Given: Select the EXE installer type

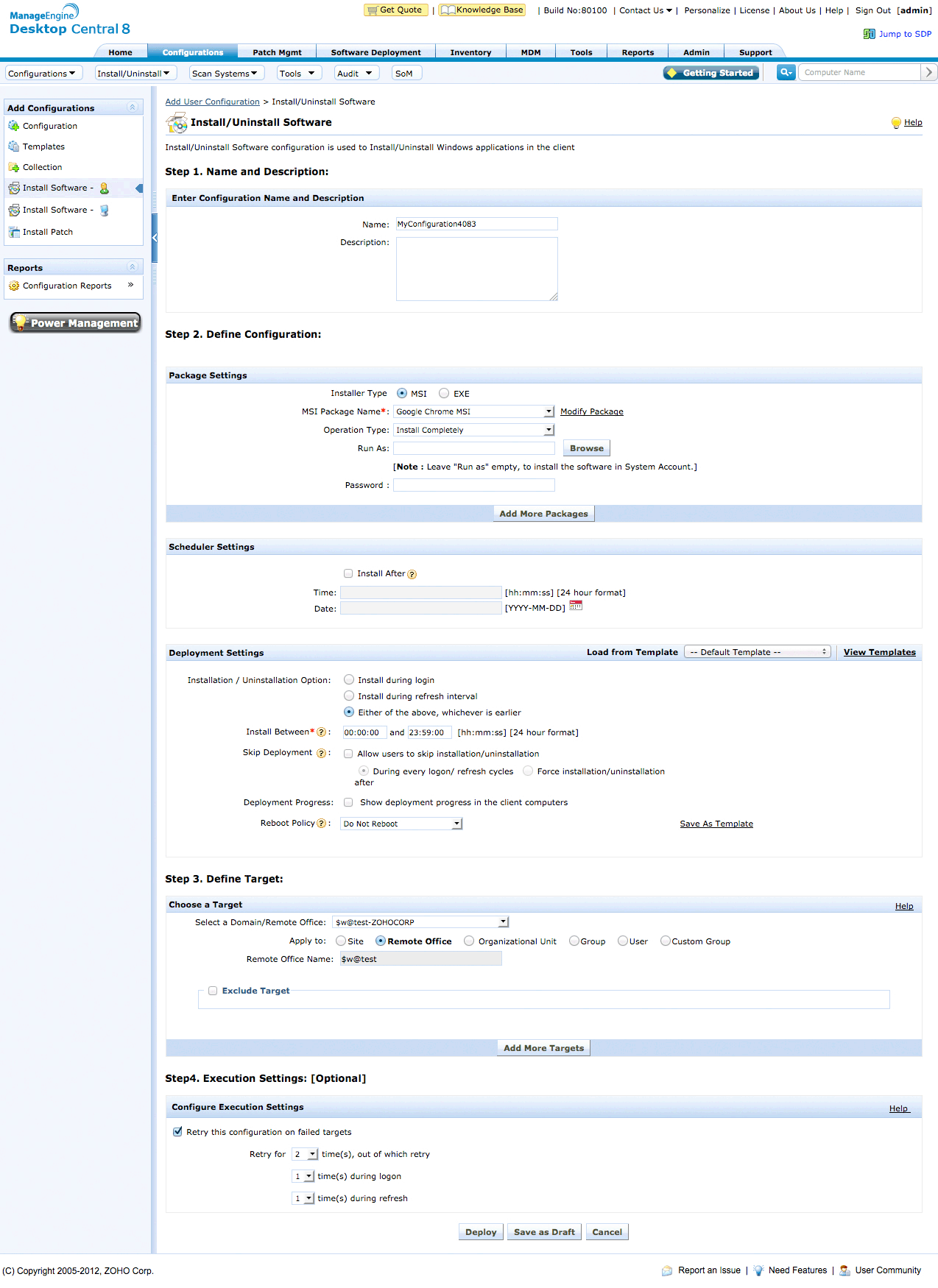Looking at the screenshot, I should [x=444, y=394].
